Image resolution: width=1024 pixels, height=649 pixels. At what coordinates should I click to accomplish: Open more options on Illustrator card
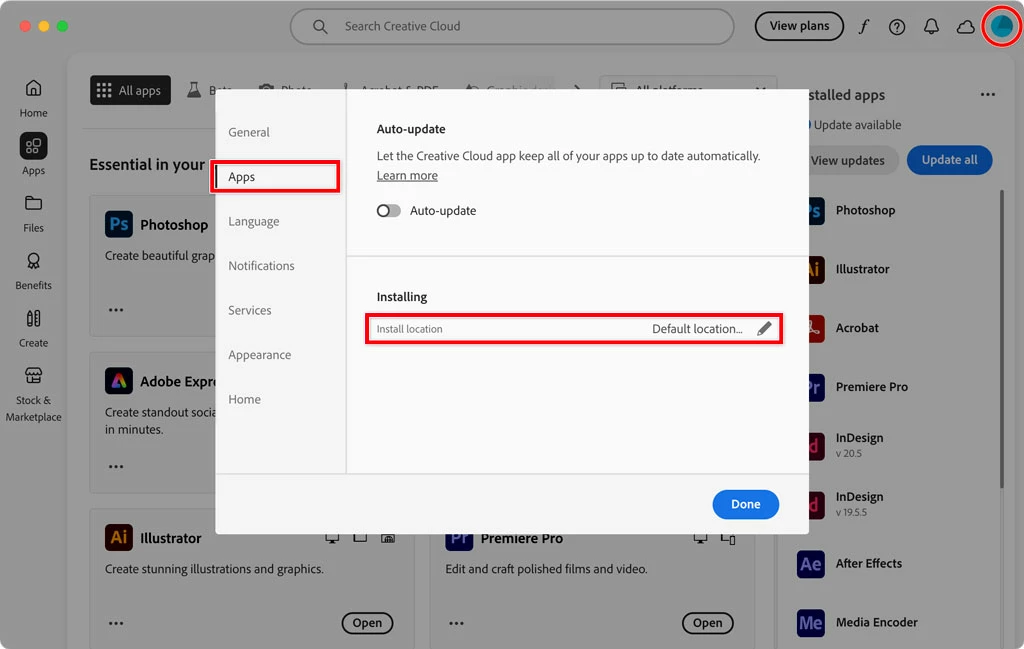[x=116, y=624]
